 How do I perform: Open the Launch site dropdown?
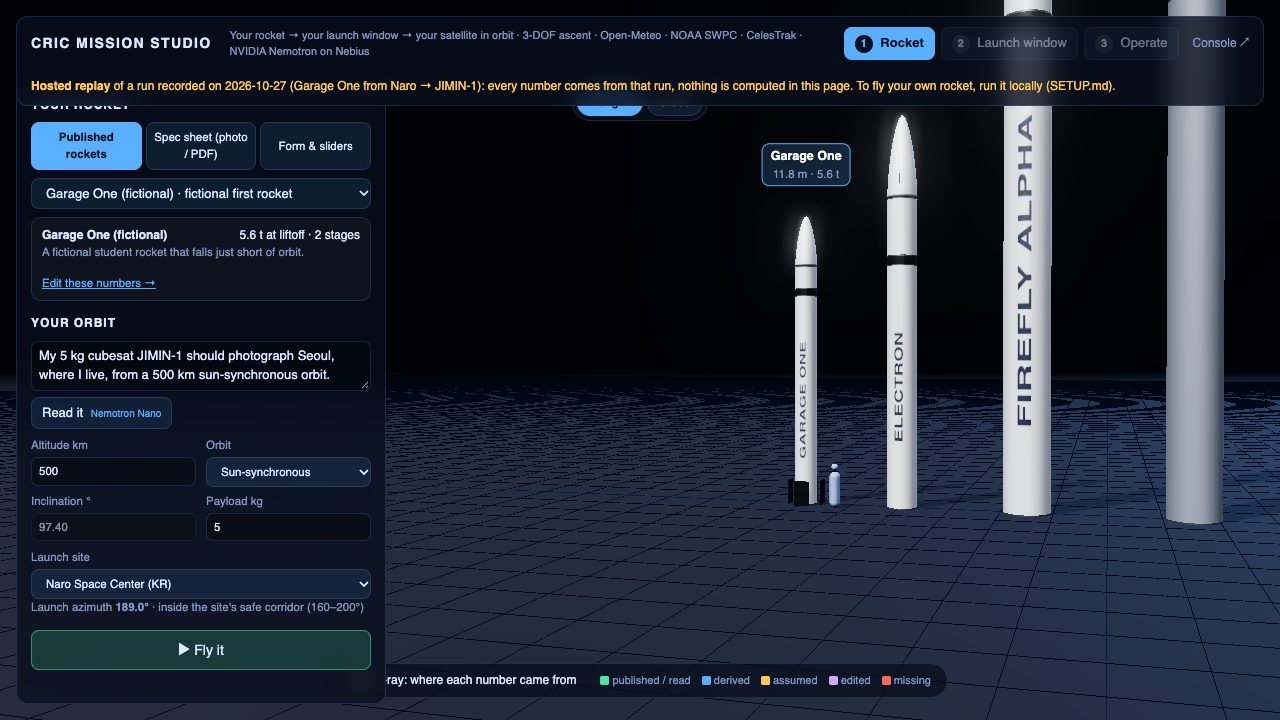(x=201, y=584)
